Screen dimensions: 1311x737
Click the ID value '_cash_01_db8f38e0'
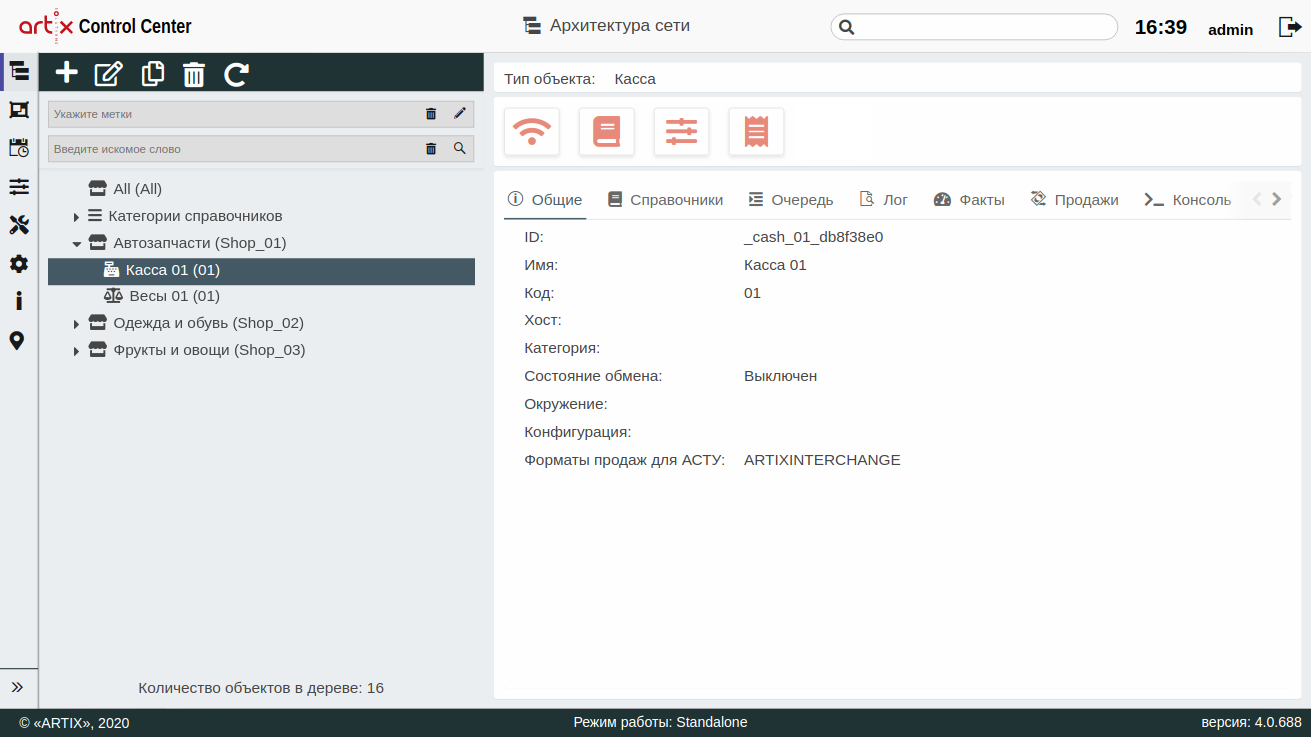[814, 237]
